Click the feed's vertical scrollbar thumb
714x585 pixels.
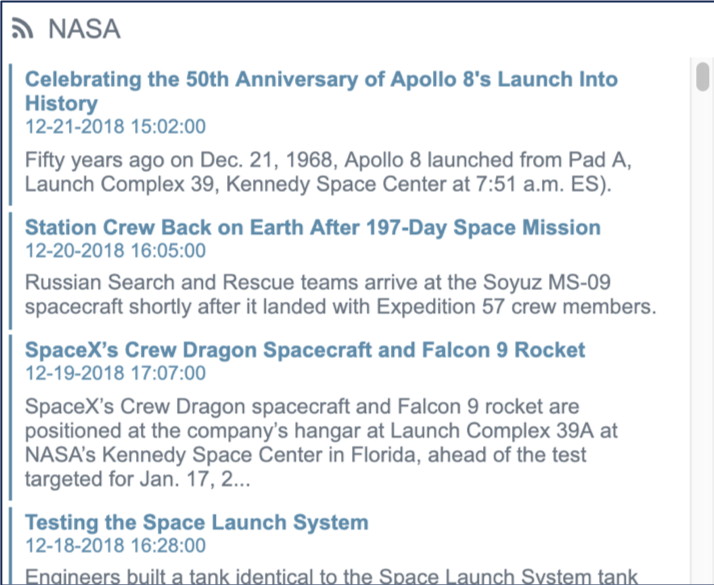click(702, 76)
